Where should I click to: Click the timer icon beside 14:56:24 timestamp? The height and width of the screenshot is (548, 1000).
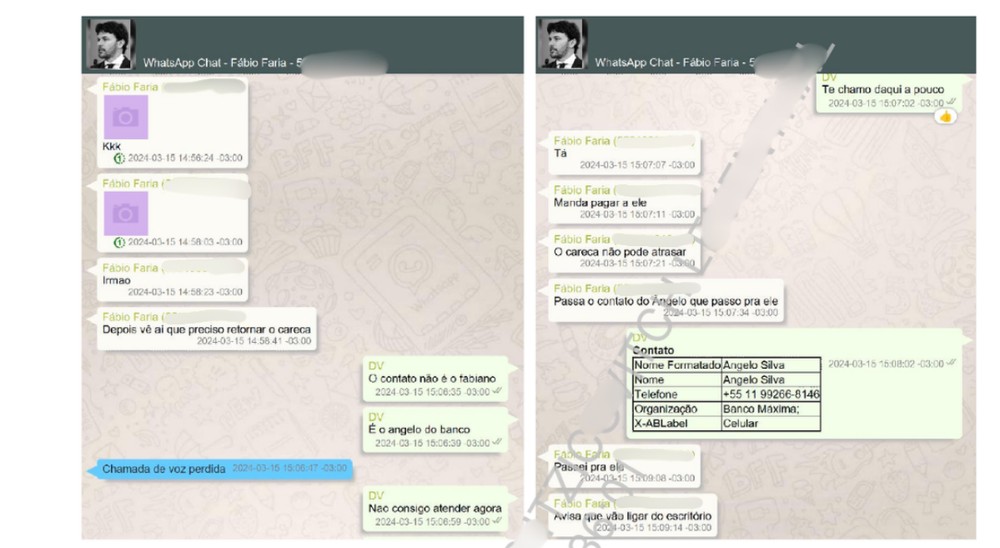pyautogui.click(x=119, y=158)
